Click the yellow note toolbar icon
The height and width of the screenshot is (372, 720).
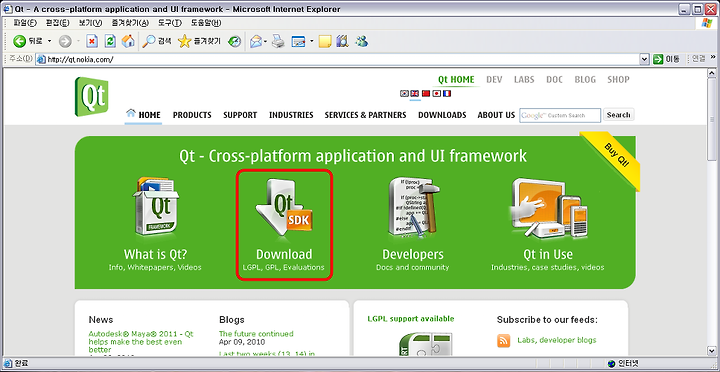point(325,42)
